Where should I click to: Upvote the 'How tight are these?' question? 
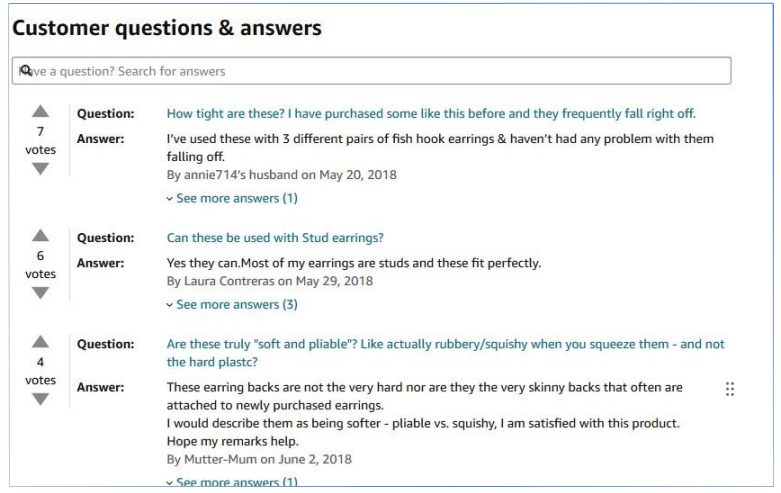pos(40,112)
